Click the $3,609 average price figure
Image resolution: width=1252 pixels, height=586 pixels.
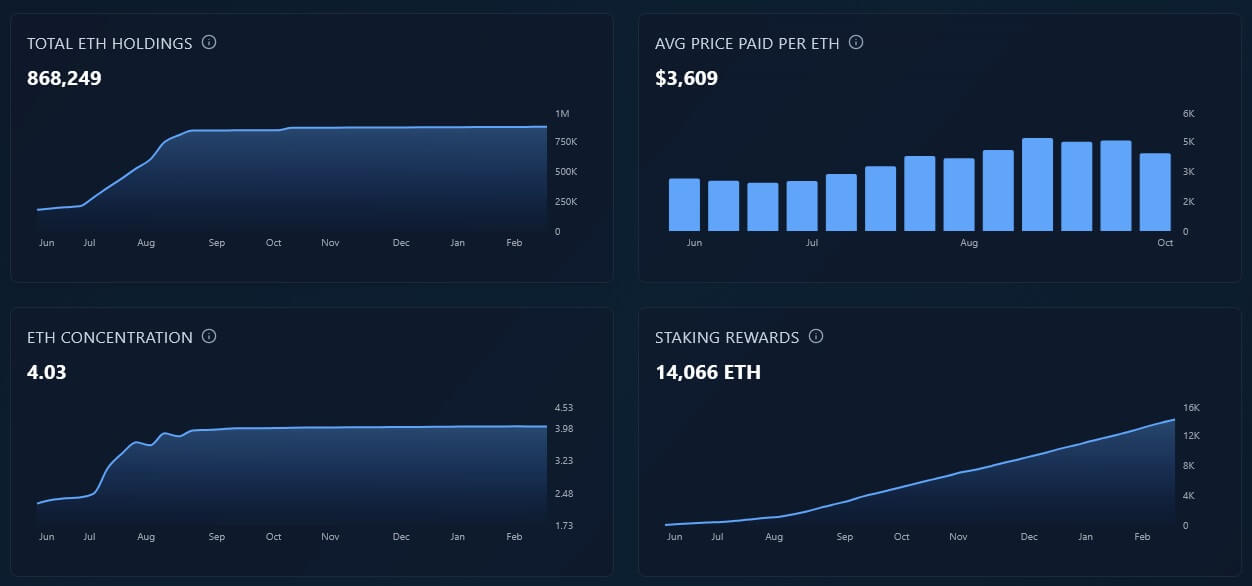point(686,78)
